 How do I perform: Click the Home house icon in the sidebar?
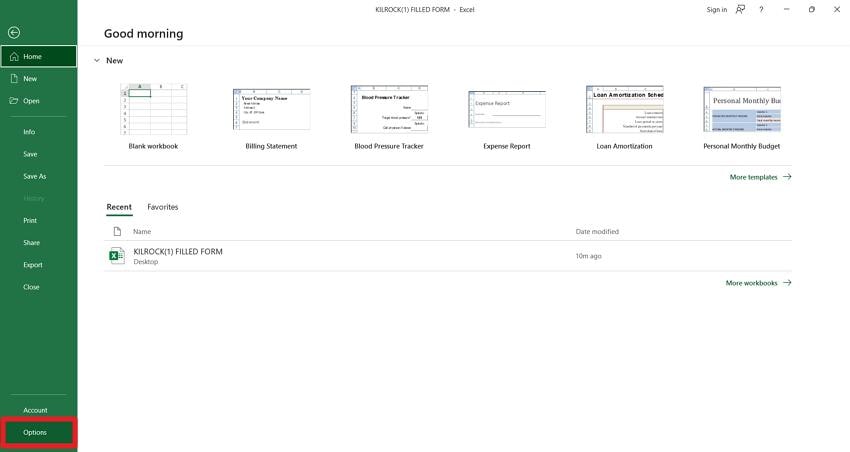pos(14,56)
